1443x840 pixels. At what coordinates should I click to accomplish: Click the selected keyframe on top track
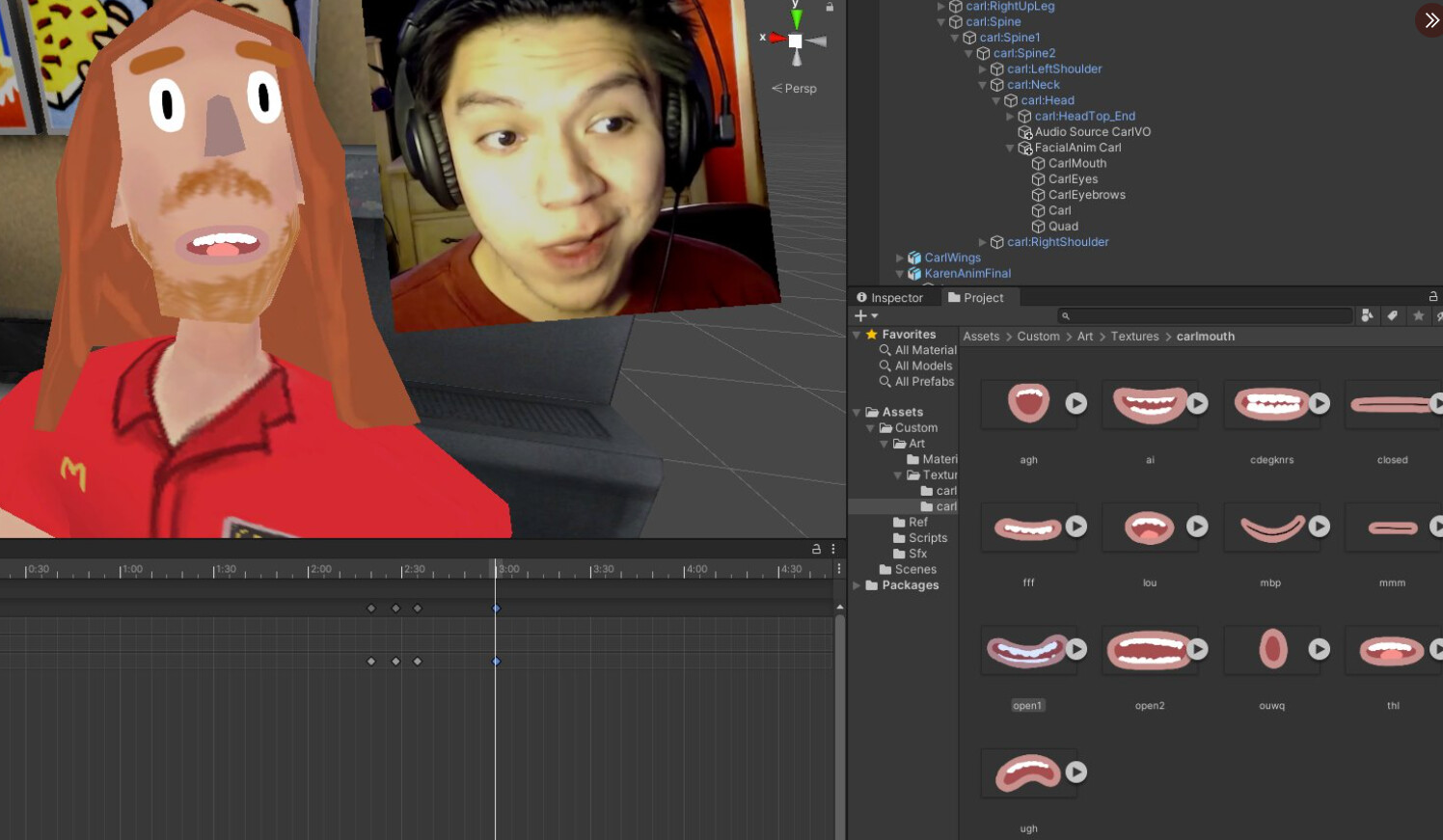click(496, 609)
